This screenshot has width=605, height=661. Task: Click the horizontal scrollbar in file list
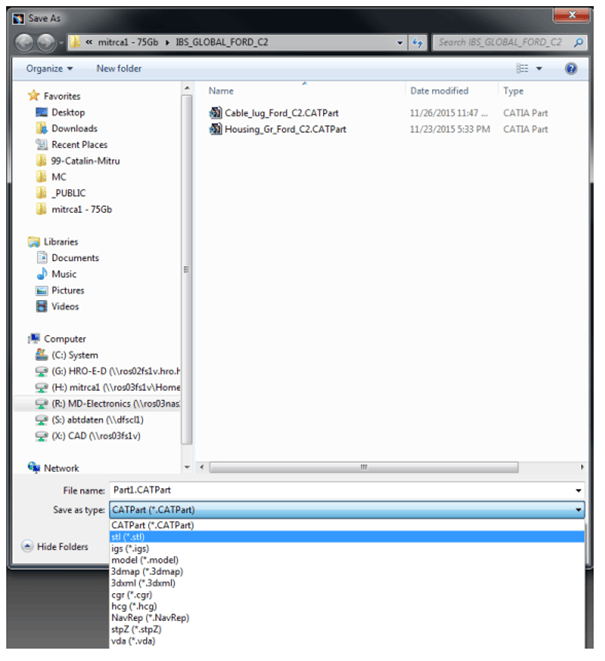363,467
